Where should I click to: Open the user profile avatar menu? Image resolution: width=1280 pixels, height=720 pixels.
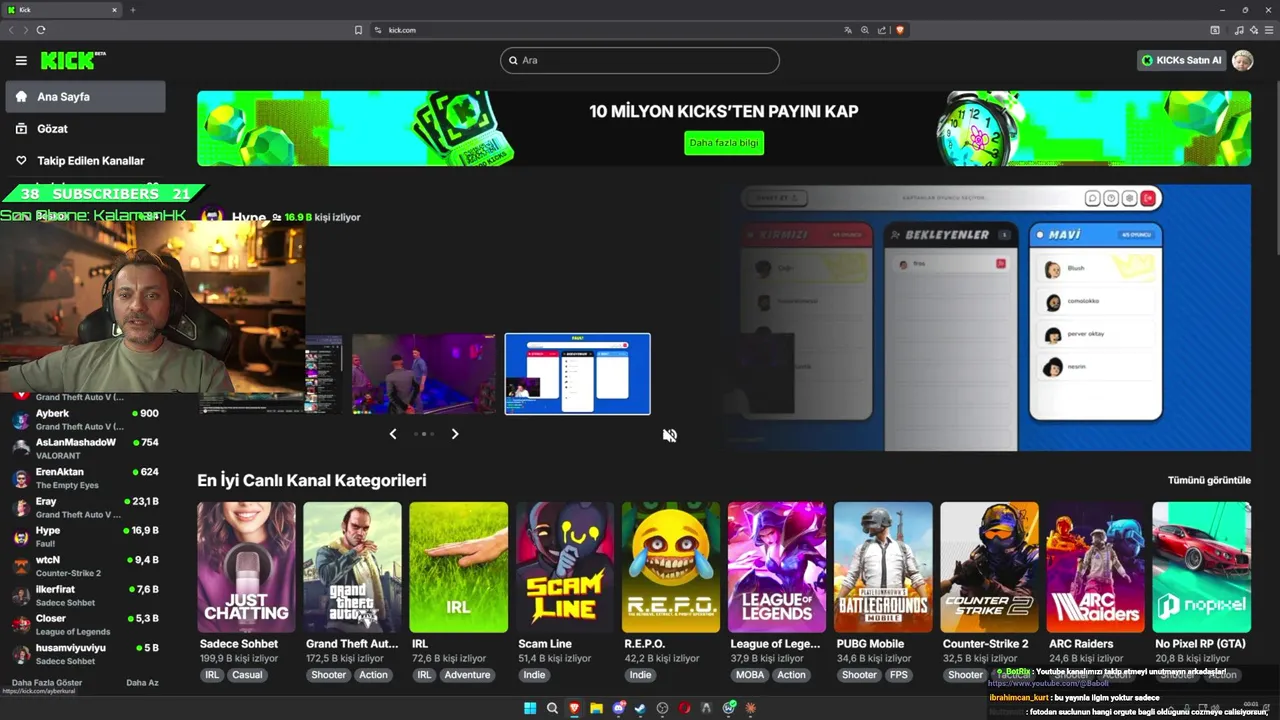[x=1242, y=60]
